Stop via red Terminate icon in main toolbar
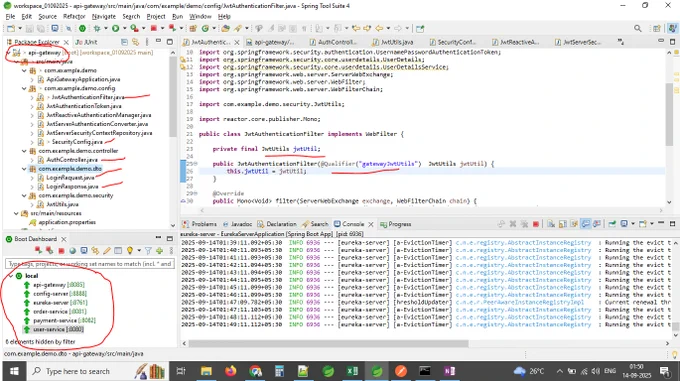Image resolution: width=680 pixels, height=381 pixels. (154, 29)
